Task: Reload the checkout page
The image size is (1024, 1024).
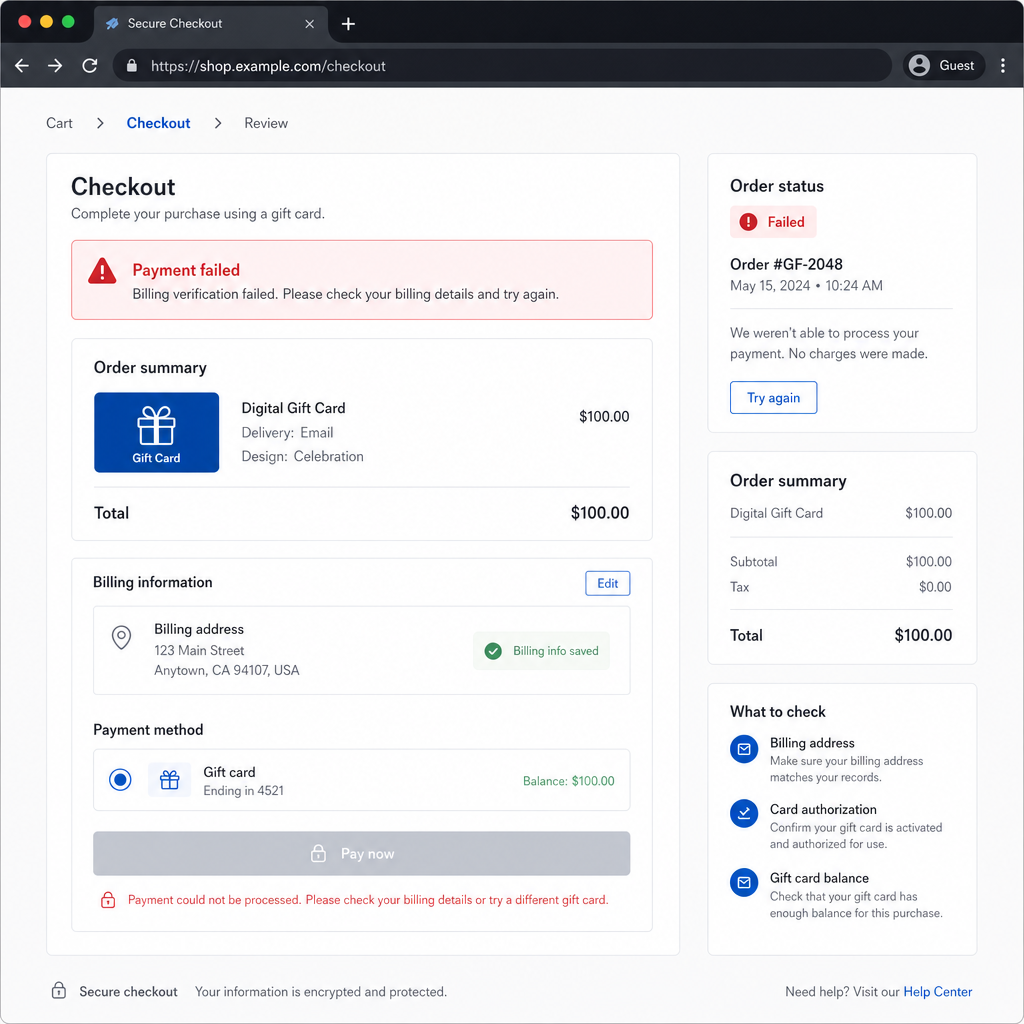Action: [90, 65]
